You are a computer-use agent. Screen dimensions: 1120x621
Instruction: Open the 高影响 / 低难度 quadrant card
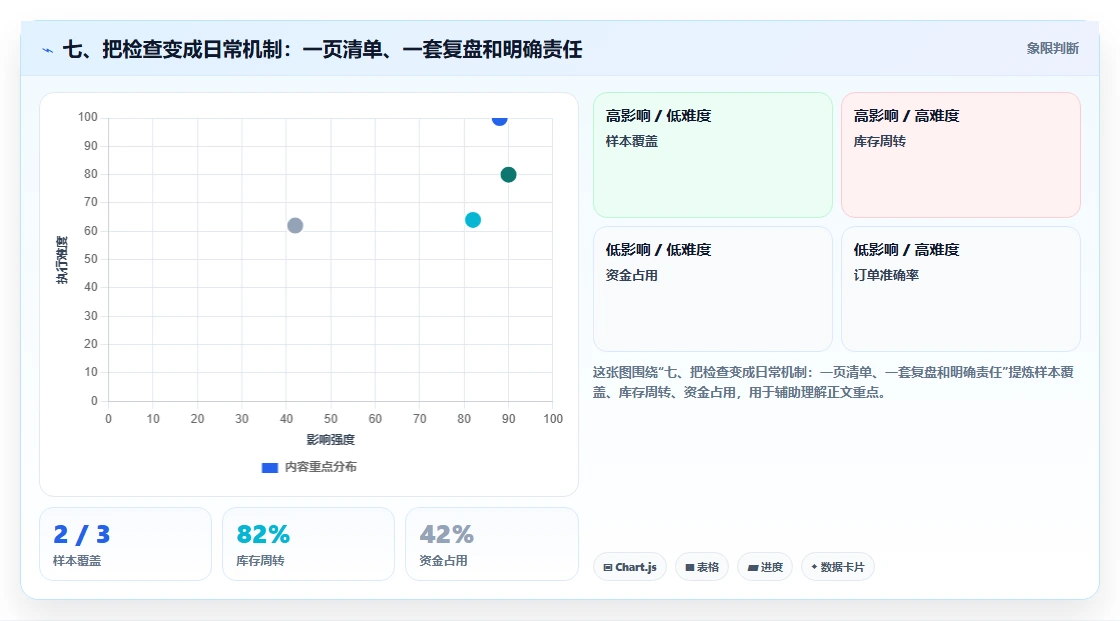click(713, 154)
